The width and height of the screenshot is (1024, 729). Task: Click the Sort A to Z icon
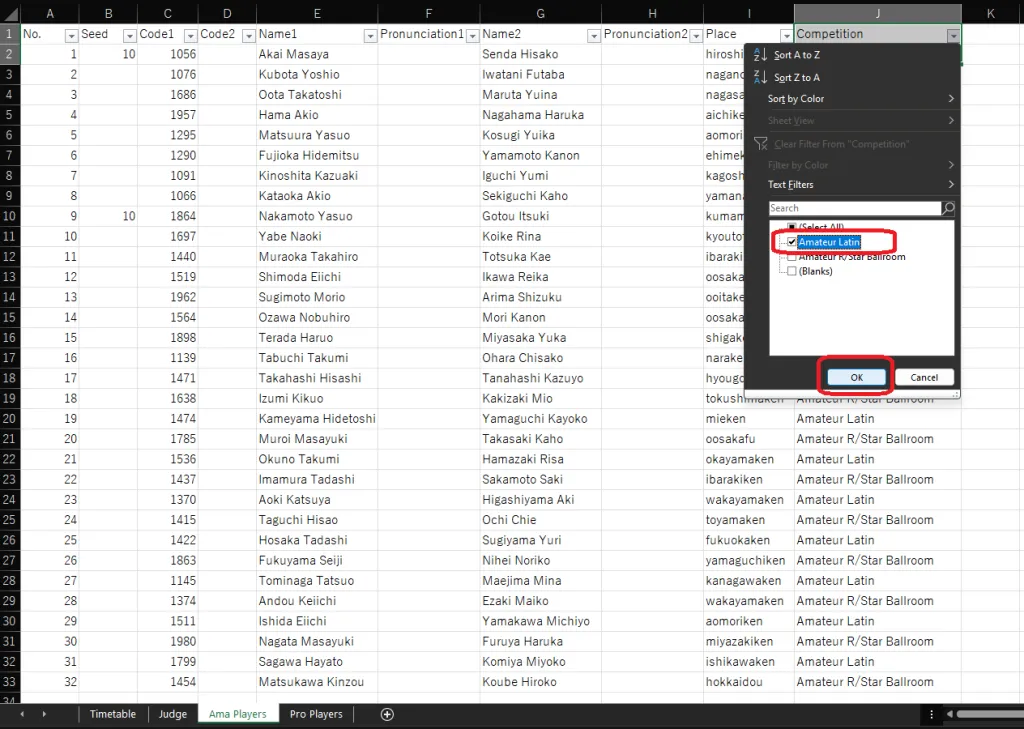pos(761,56)
